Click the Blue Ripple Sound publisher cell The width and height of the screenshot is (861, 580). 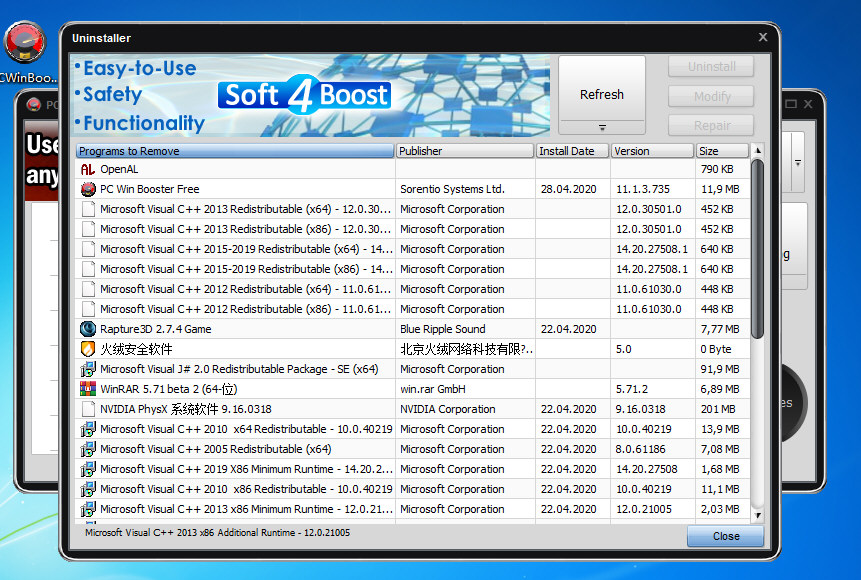[x=443, y=329]
